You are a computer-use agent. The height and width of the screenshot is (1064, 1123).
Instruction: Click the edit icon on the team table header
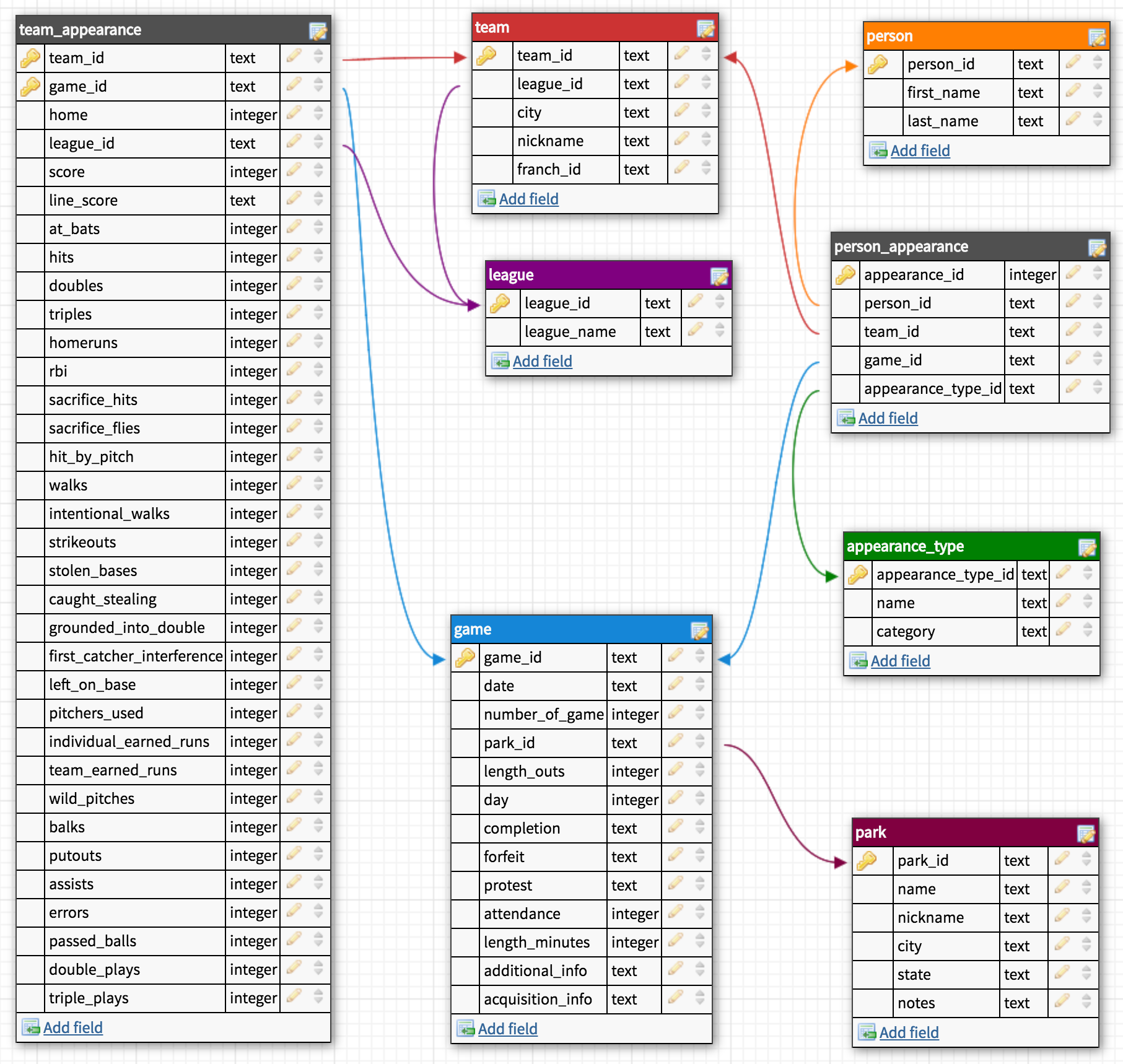tap(705, 27)
